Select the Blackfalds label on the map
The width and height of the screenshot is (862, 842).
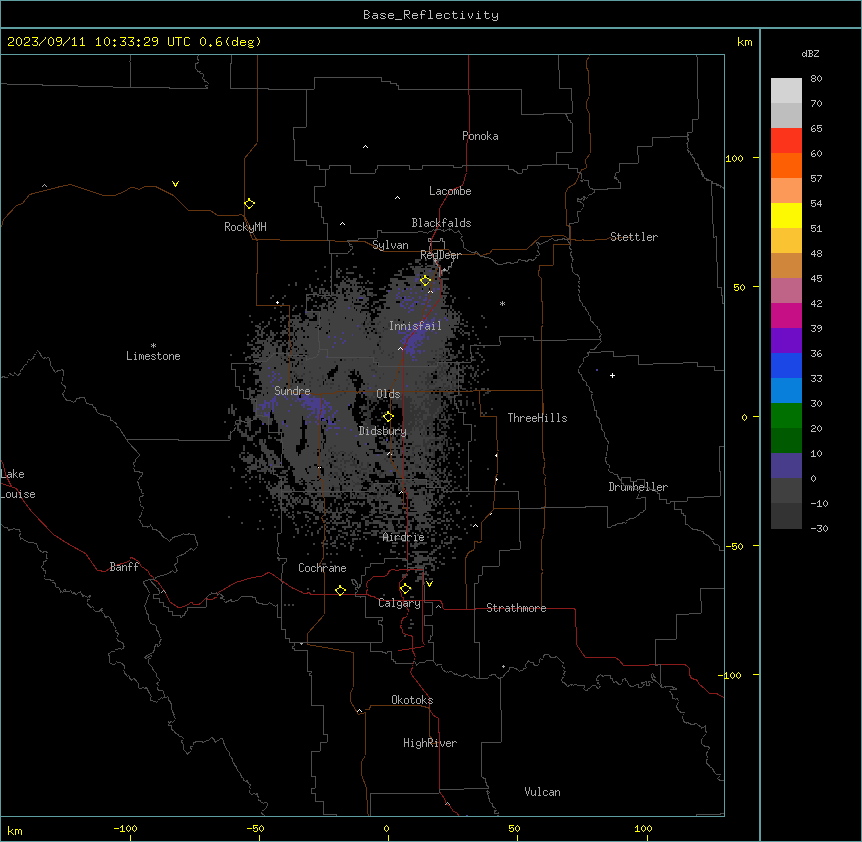[441, 223]
